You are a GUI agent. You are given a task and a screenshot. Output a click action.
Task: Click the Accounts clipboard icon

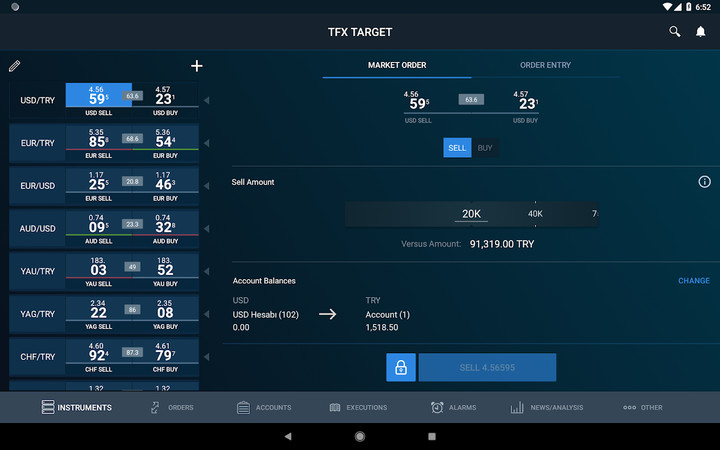click(x=243, y=407)
